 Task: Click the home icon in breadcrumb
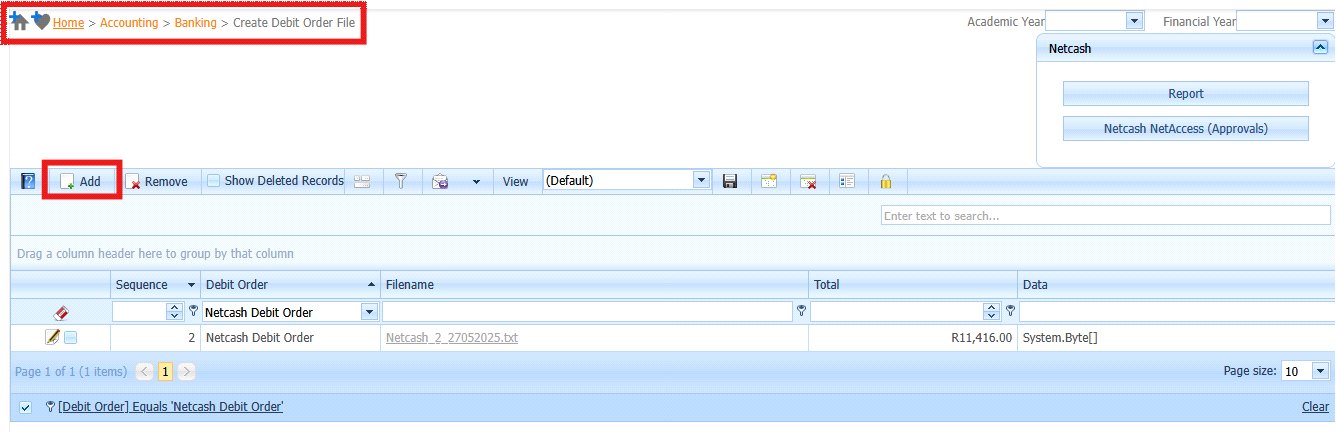pos(19,22)
